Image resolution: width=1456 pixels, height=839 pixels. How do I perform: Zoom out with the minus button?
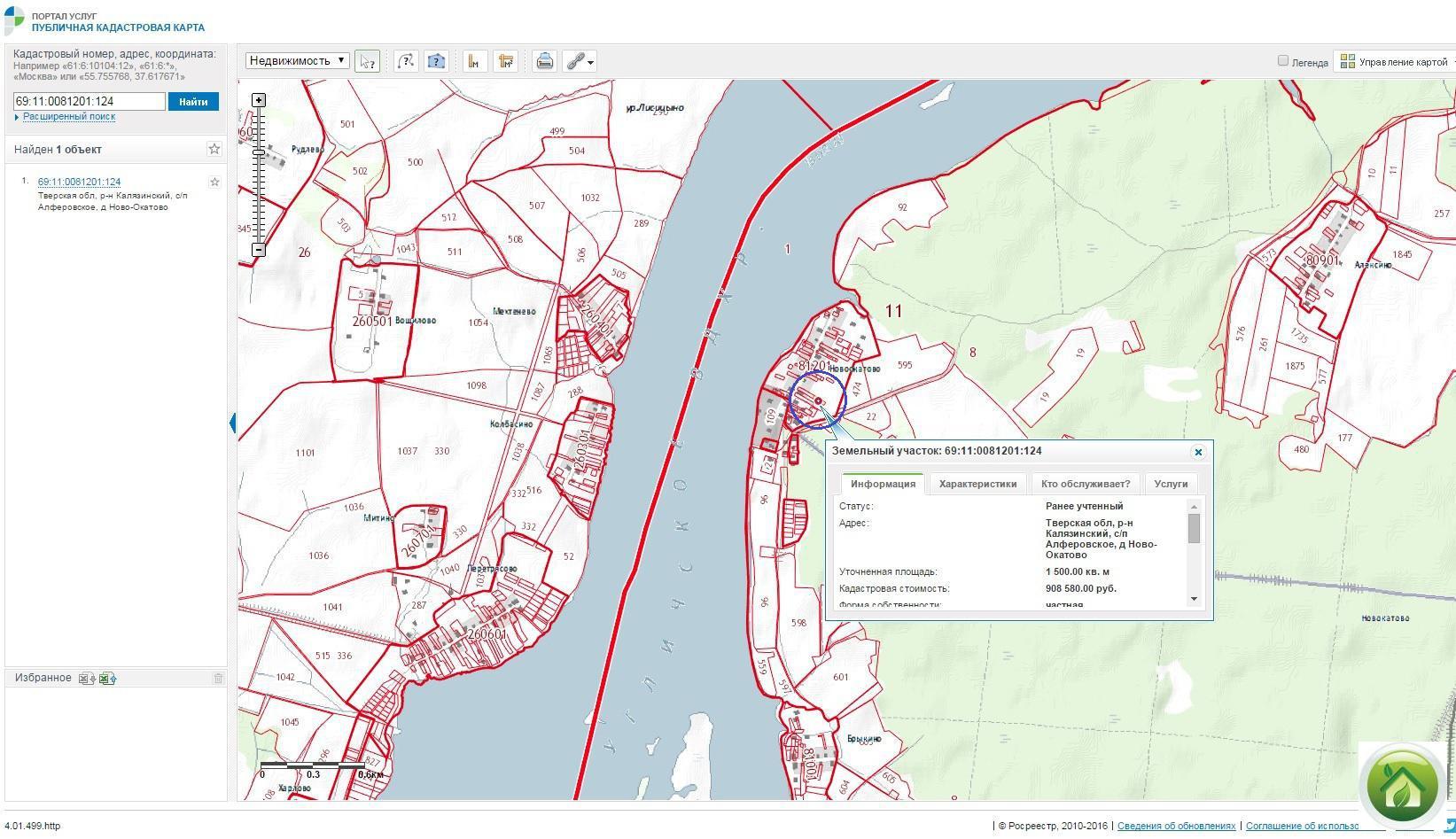pos(258,250)
